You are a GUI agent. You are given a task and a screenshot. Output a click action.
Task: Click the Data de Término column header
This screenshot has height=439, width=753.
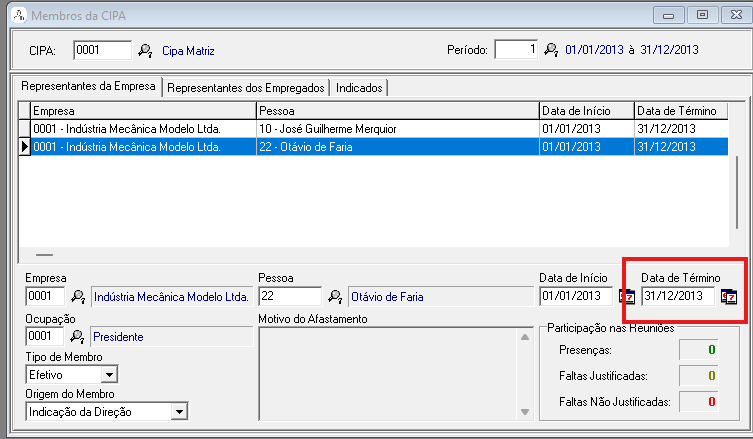681,111
